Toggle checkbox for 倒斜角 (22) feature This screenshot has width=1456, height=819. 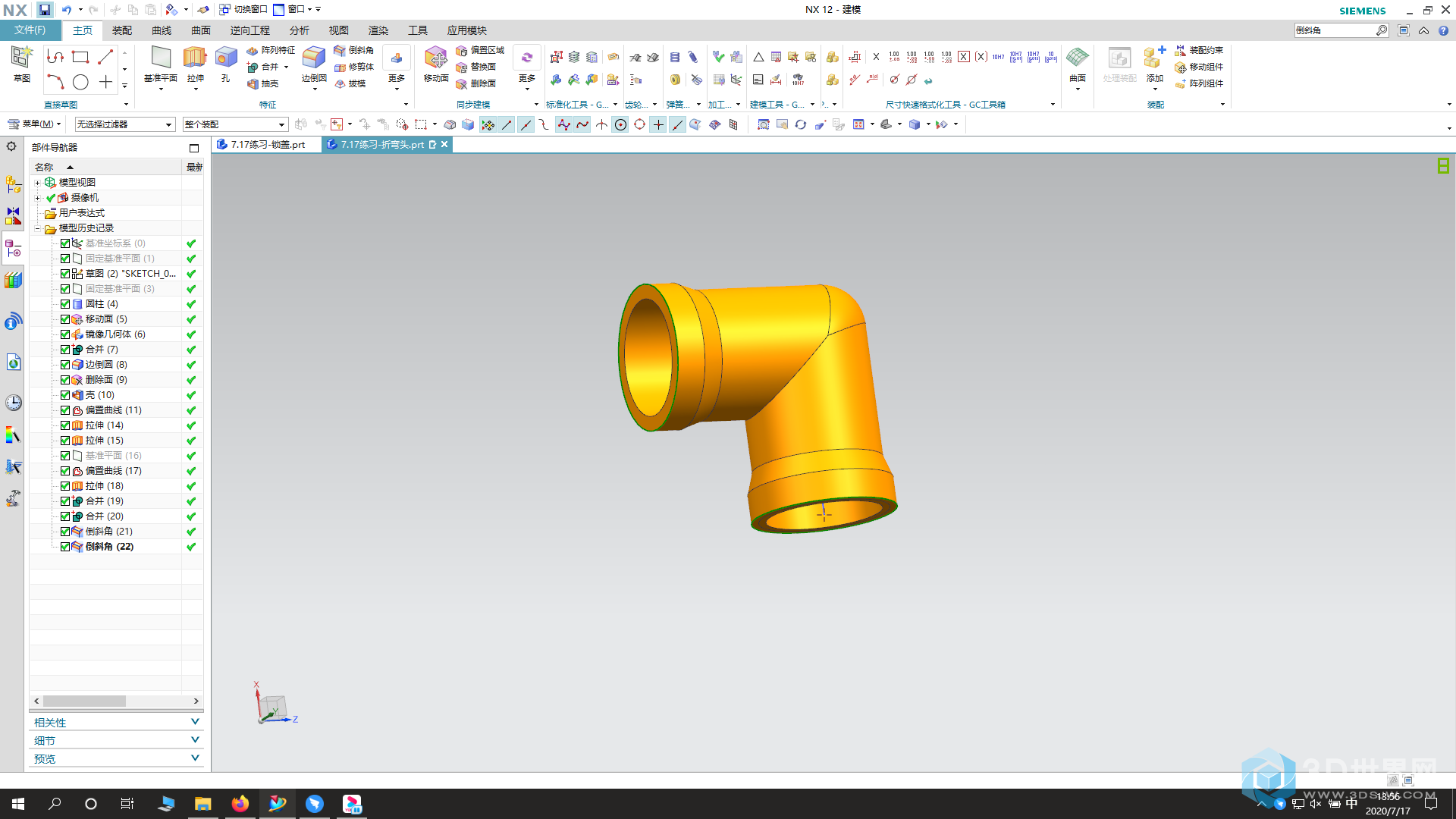tap(65, 547)
